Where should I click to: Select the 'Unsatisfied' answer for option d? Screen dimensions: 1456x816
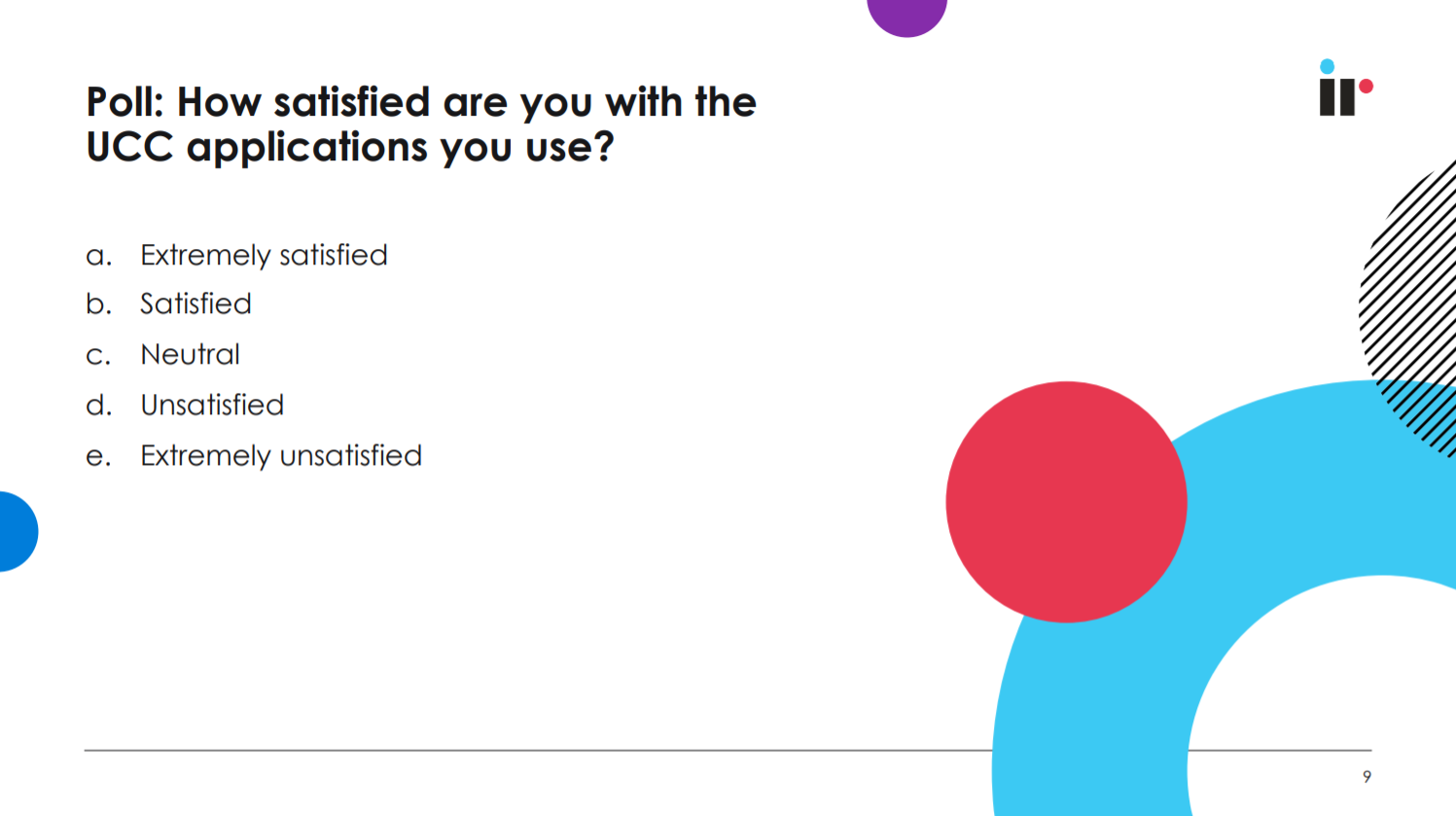(212, 405)
